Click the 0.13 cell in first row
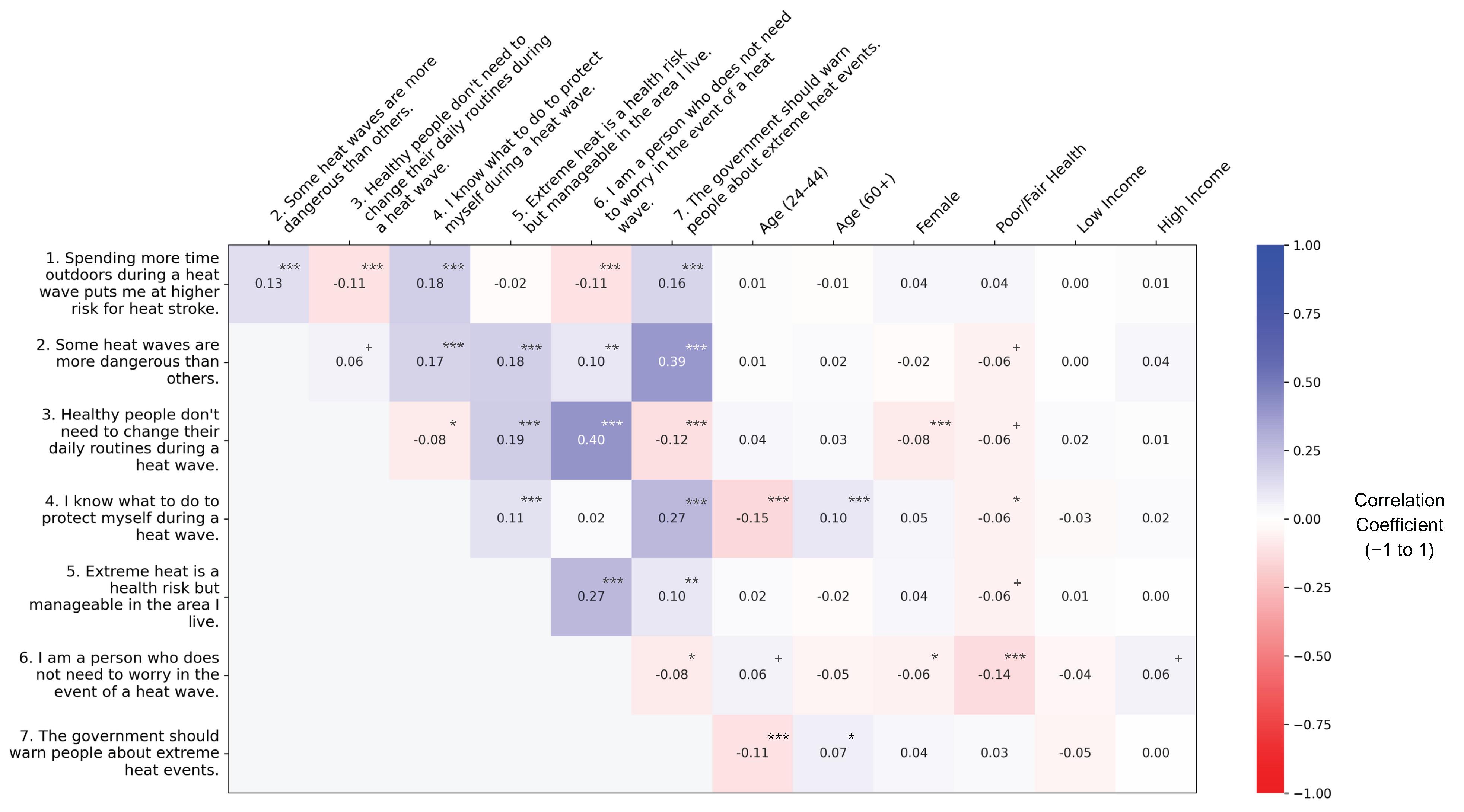1464x812 pixels. click(x=268, y=283)
